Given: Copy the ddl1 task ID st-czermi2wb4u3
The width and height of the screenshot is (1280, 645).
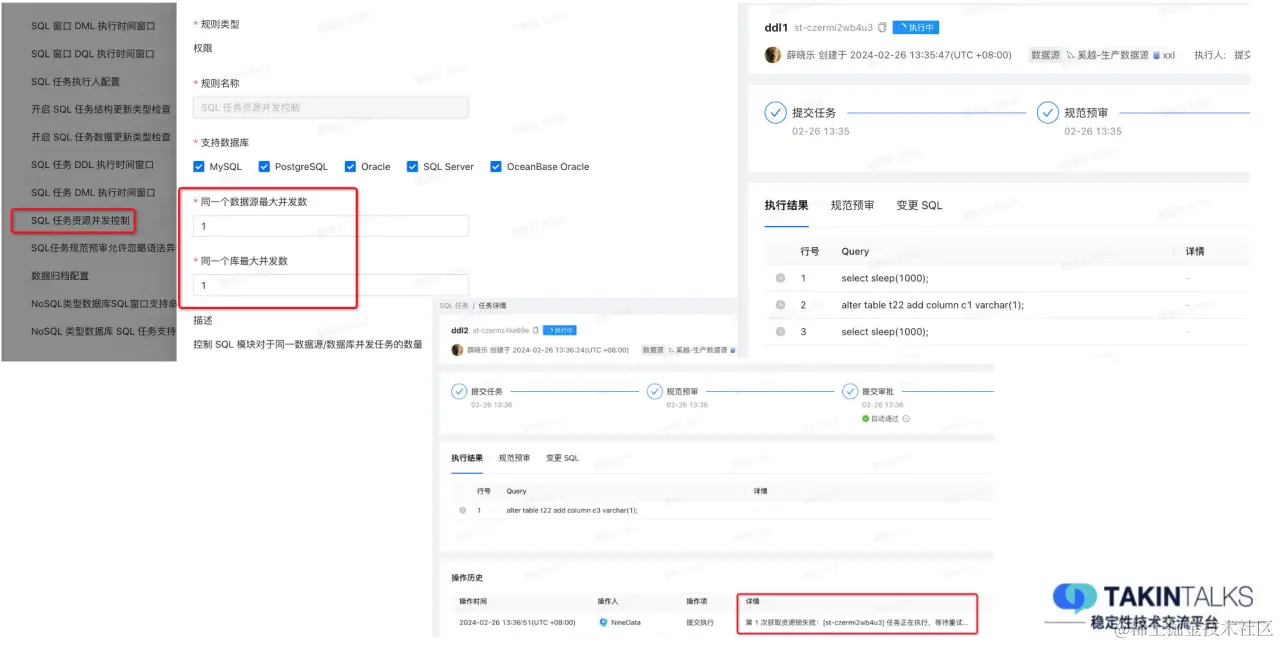Looking at the screenshot, I should click(x=882, y=28).
